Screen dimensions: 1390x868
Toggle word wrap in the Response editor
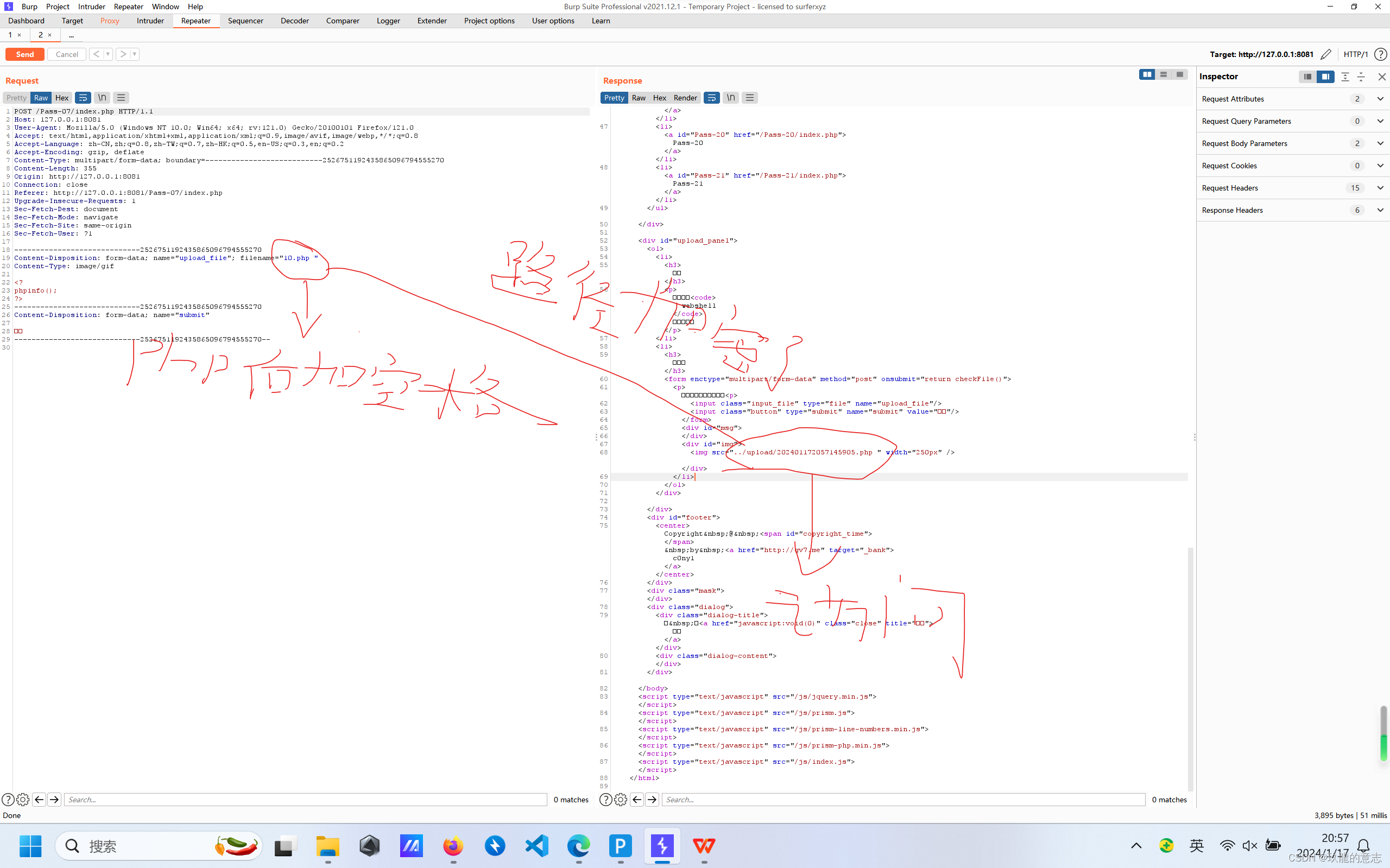click(711, 98)
